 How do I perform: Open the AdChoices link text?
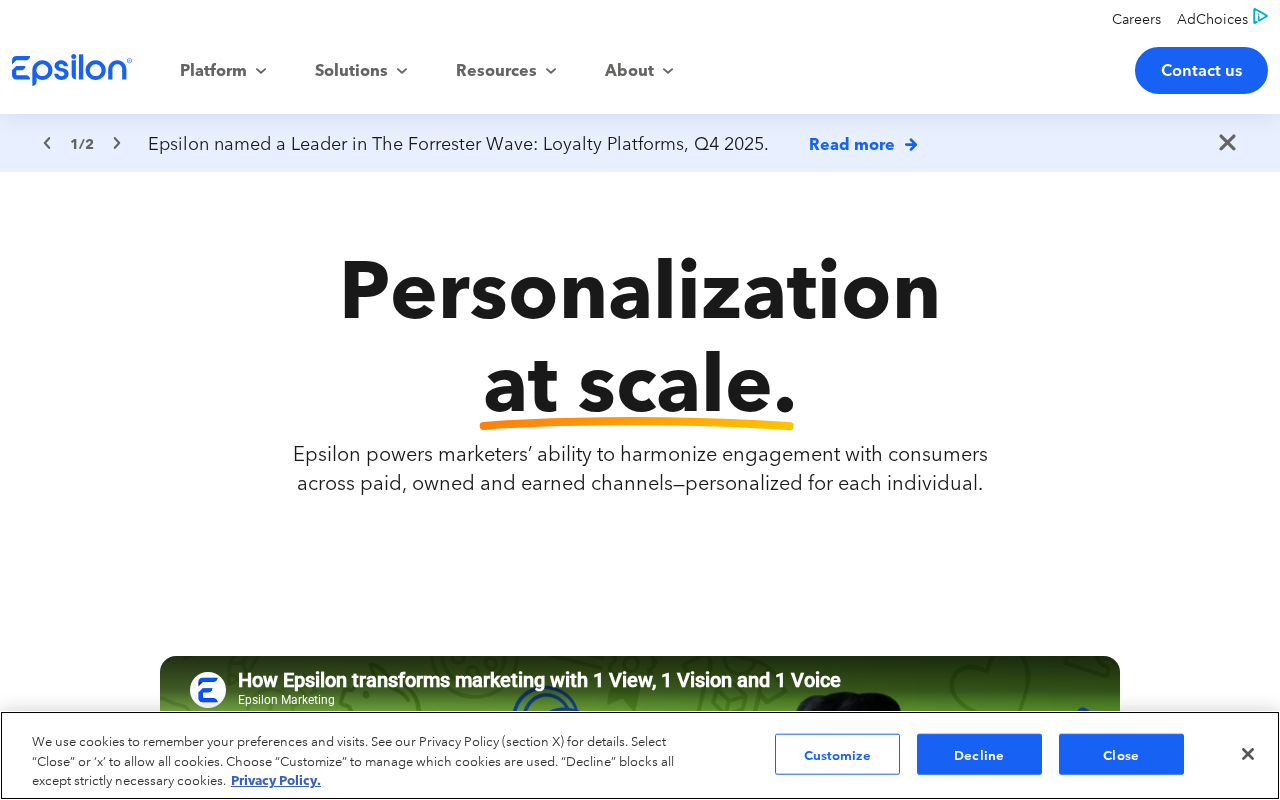[1212, 19]
